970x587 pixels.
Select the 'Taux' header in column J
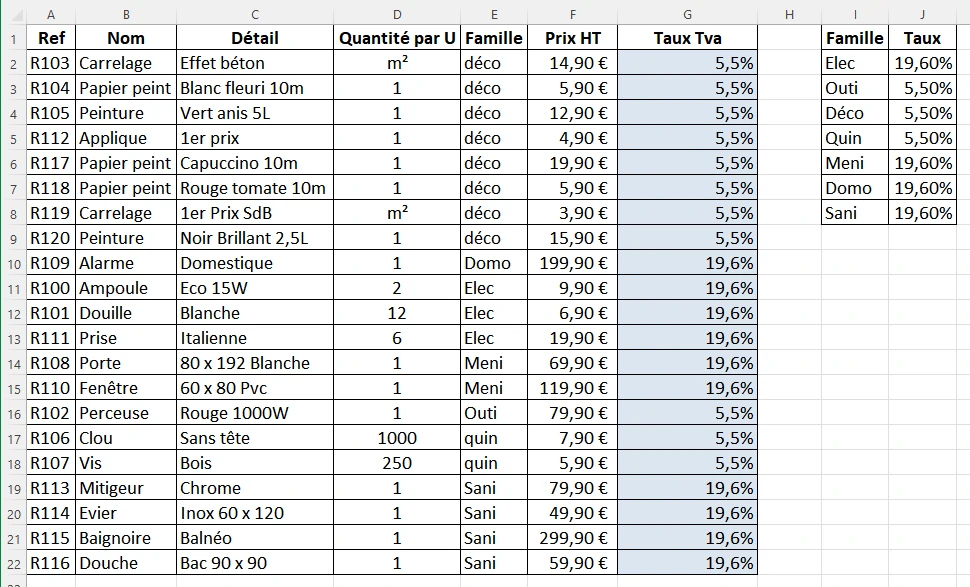[x=921, y=38]
